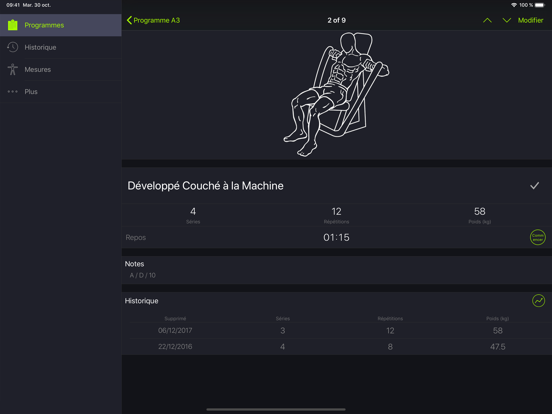Click the Repos label
The image size is (552, 414).
point(136,238)
